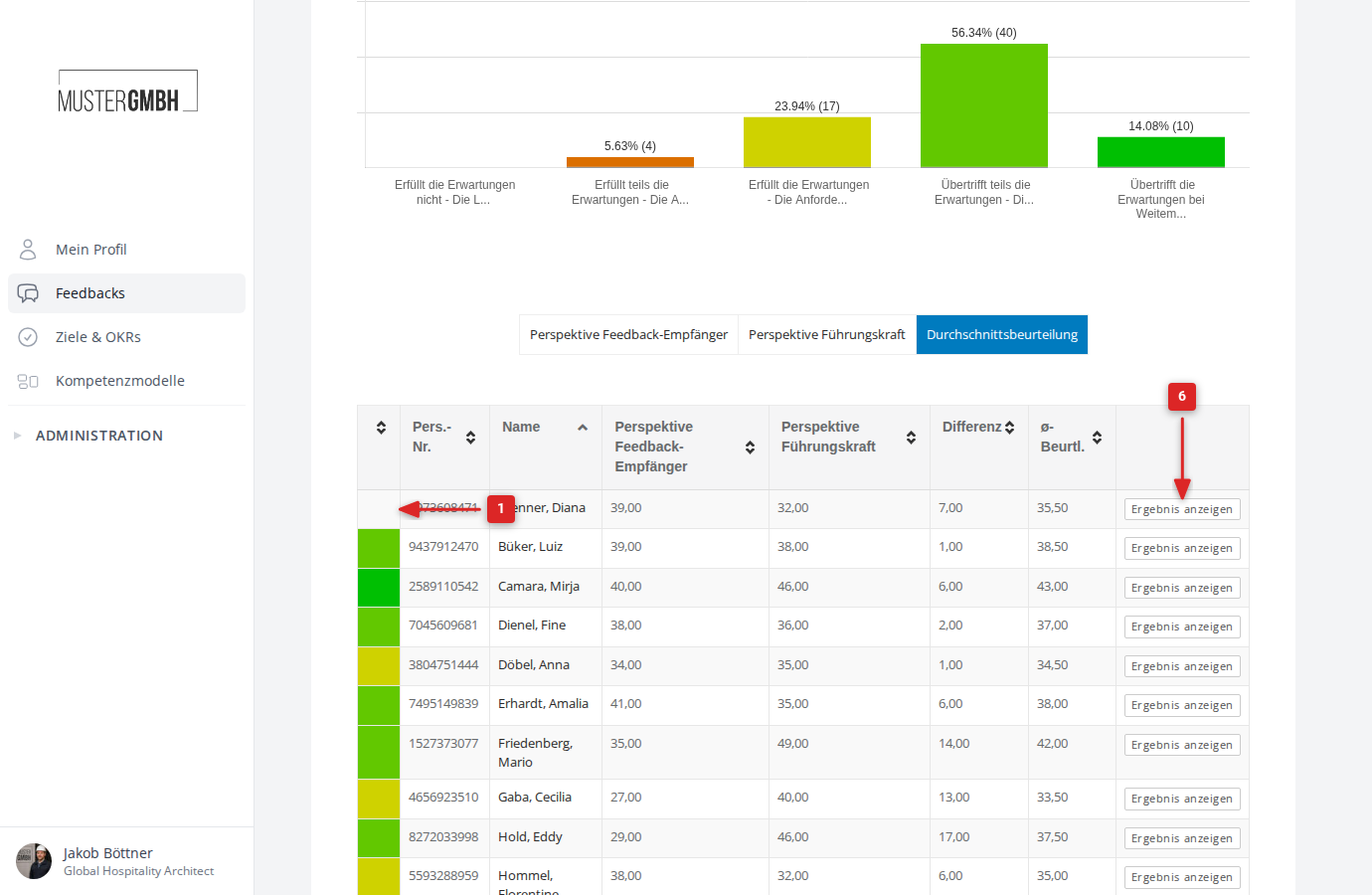Click the orange 5.63% chart bar
Screen dimensions: 1372x895
click(x=630, y=162)
